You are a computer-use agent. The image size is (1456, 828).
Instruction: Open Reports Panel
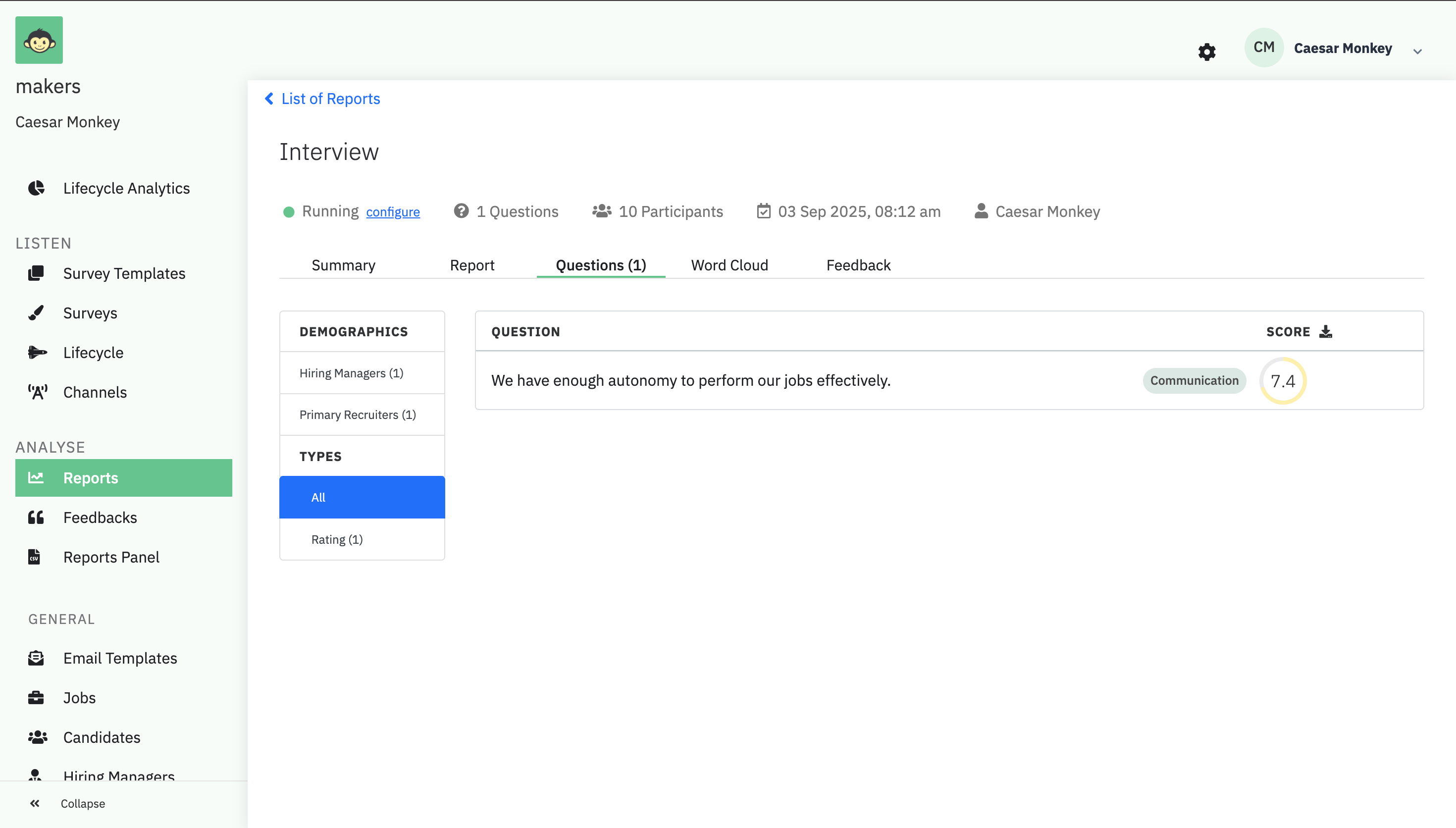(x=111, y=557)
